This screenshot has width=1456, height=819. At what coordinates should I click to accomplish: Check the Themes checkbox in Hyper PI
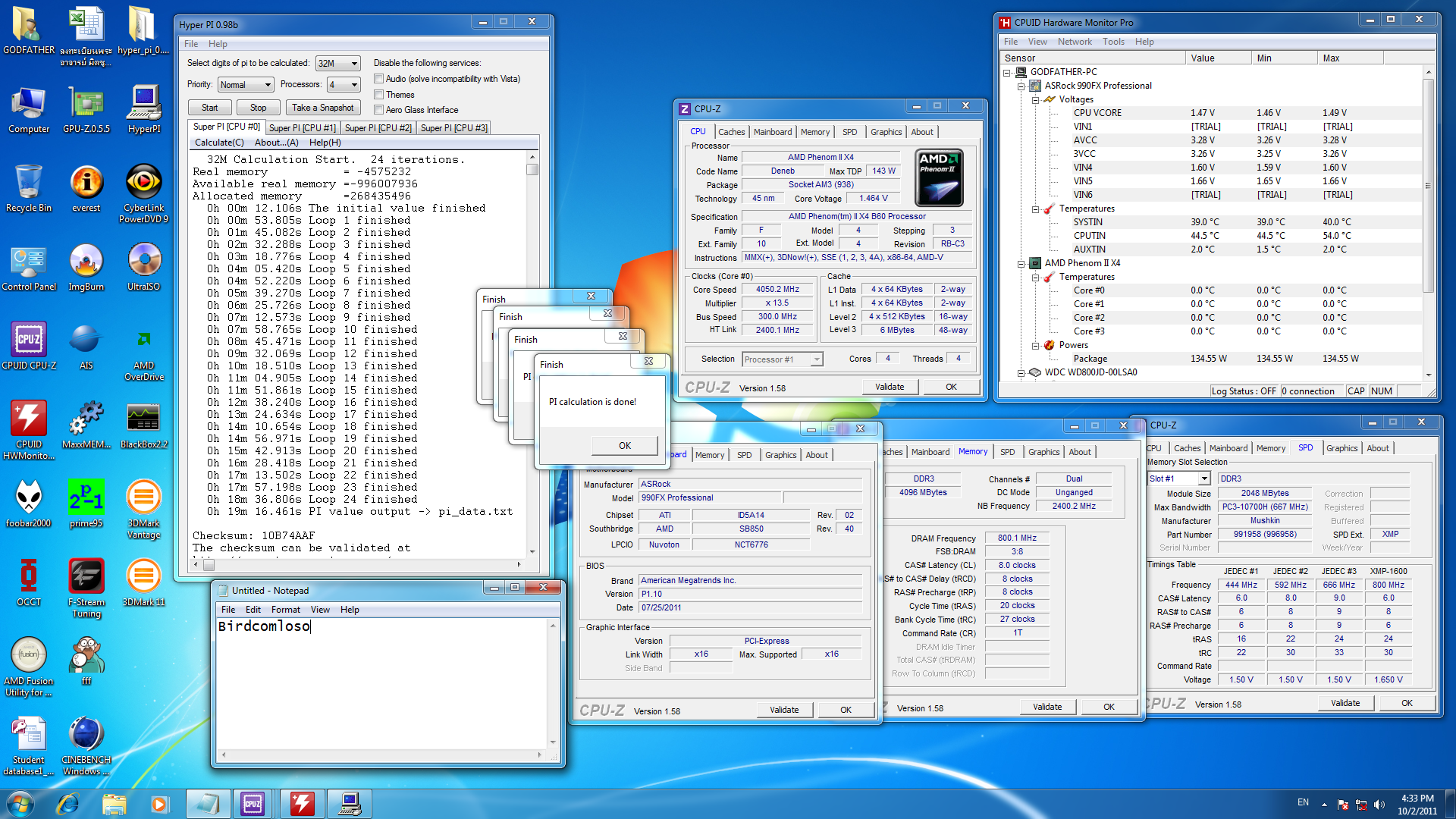click(379, 95)
